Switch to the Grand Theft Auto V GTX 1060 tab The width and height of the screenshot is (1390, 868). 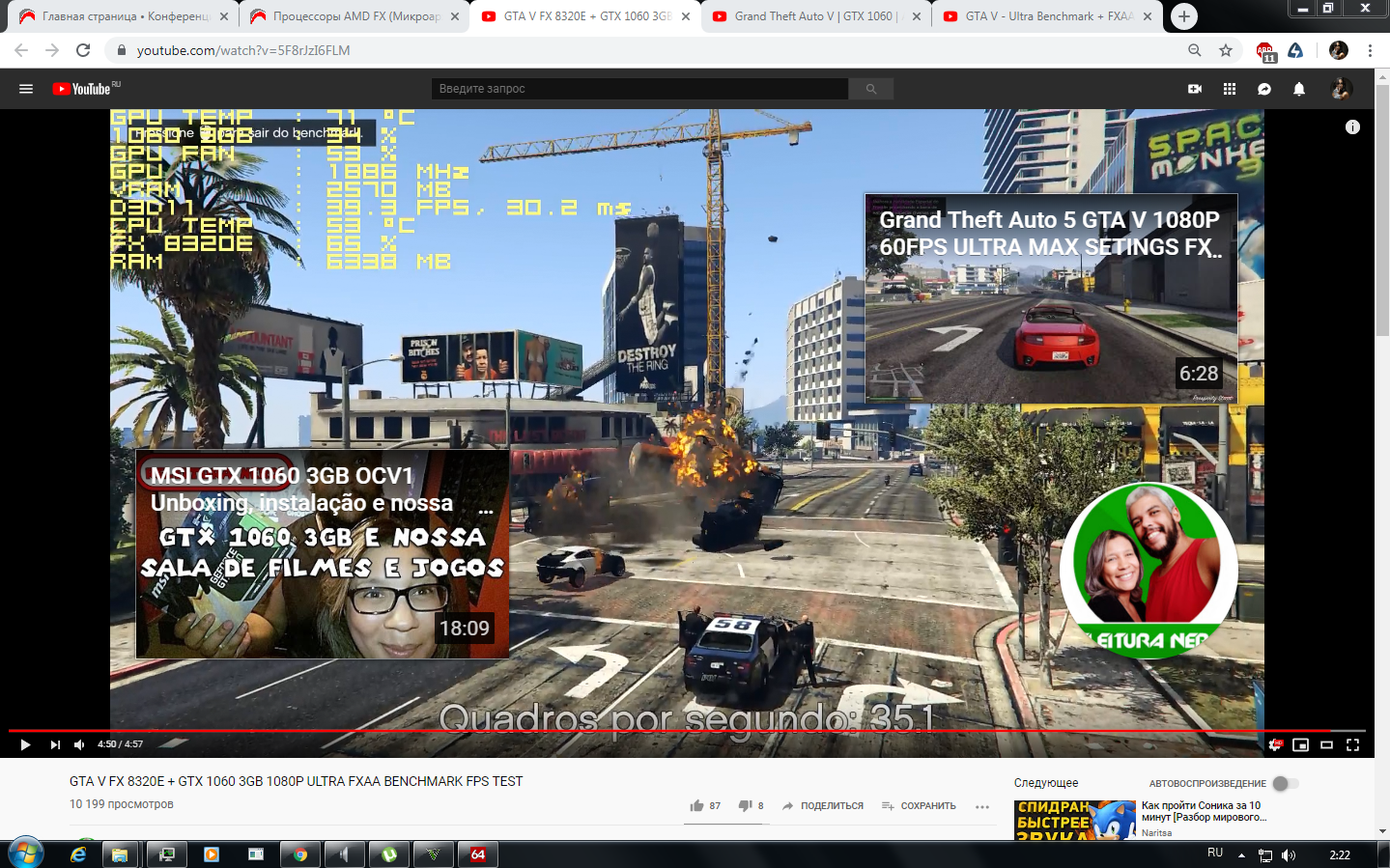coord(816,16)
